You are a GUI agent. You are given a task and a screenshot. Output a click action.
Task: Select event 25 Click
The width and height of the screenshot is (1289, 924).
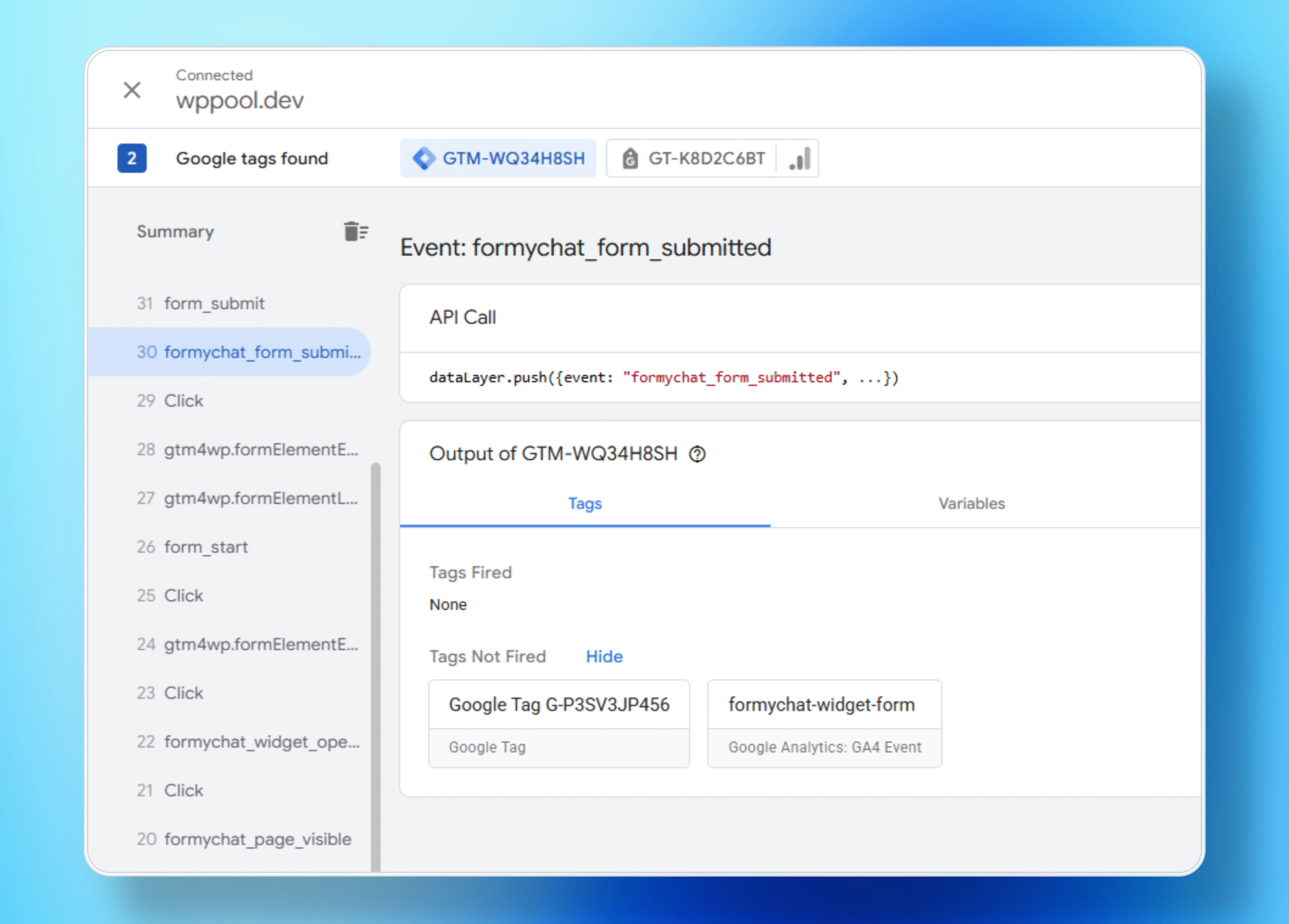[x=229, y=596]
